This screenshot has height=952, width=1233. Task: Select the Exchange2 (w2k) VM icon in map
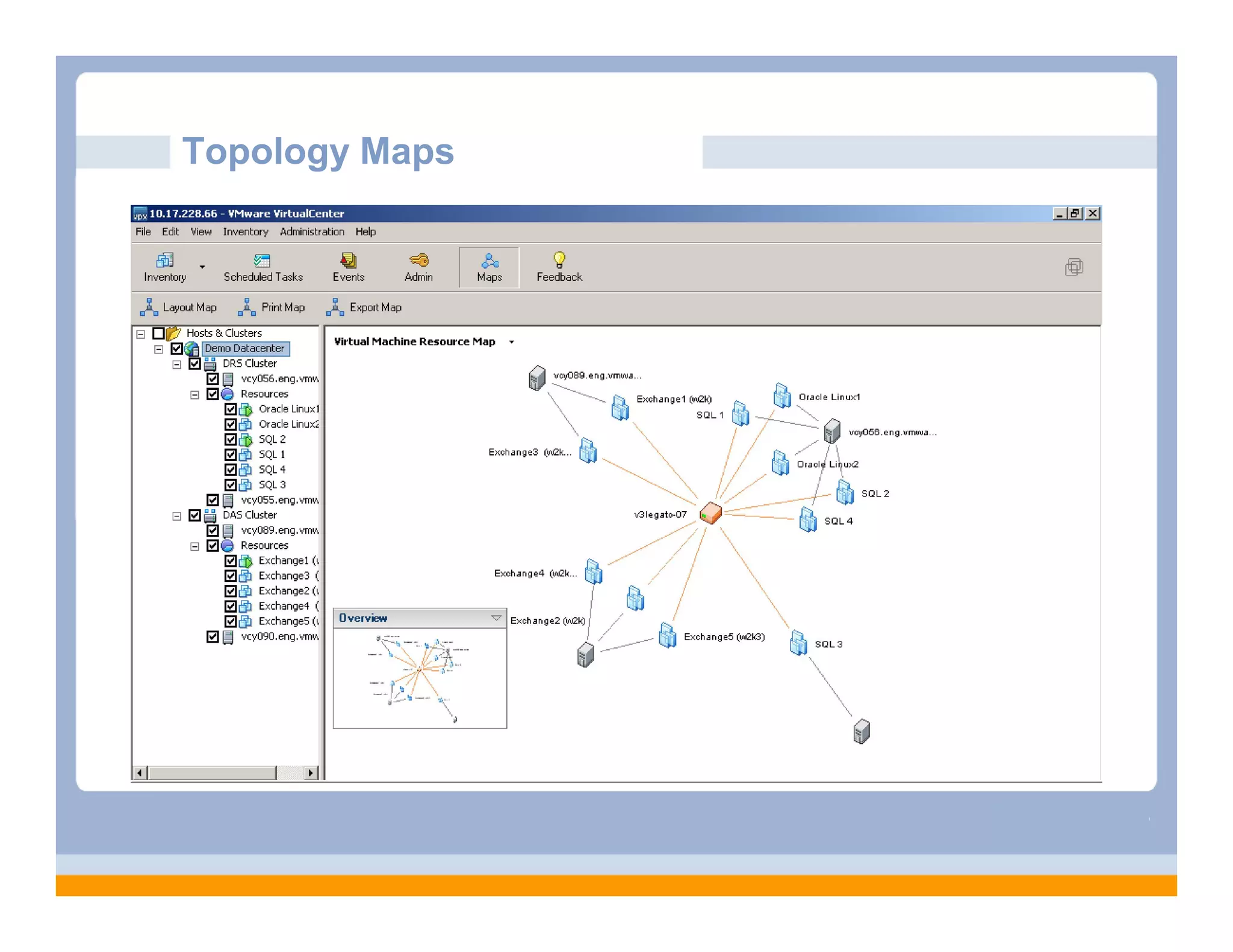point(635,598)
